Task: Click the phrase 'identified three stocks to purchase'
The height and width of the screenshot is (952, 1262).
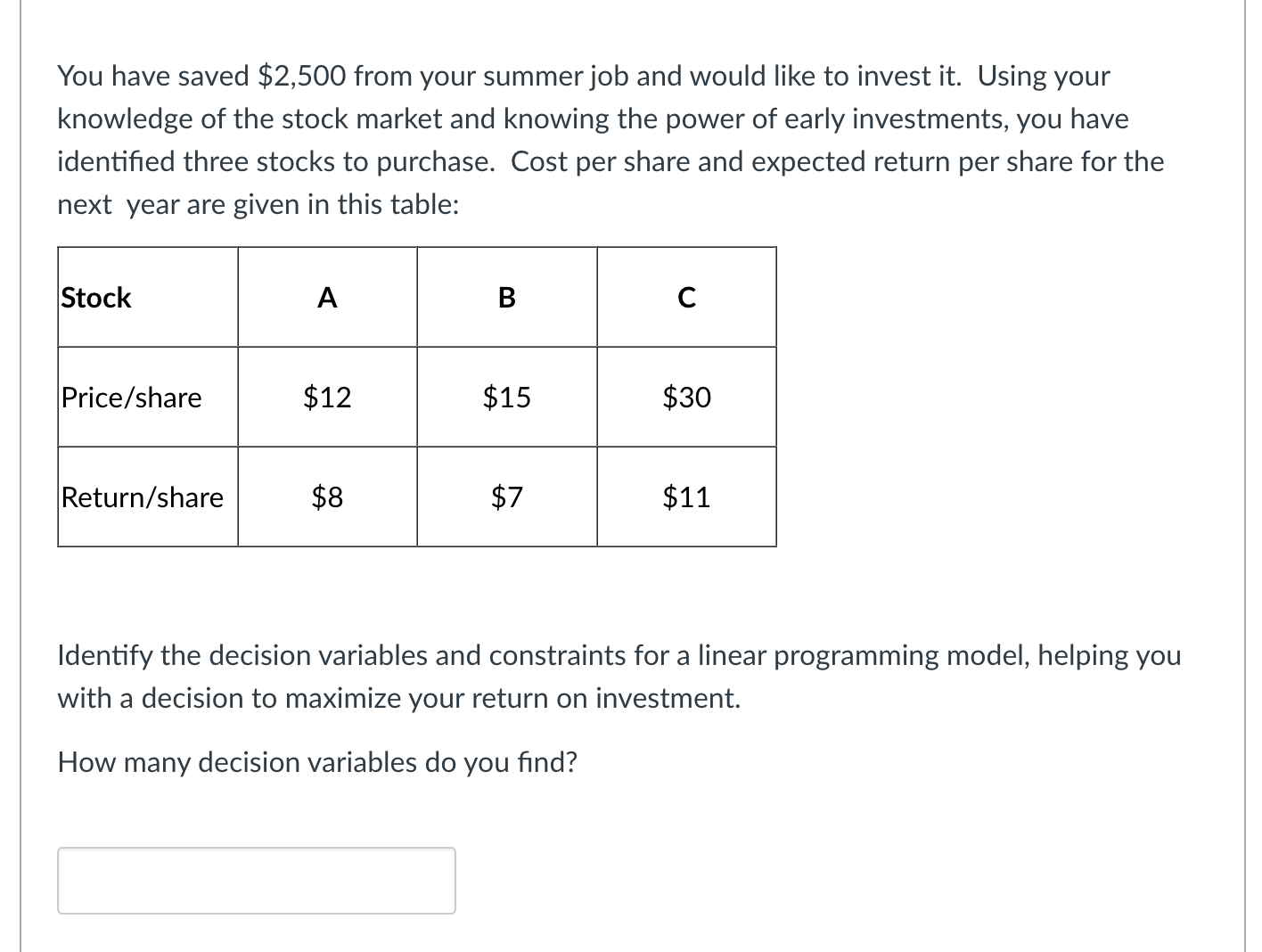Action: click(x=275, y=162)
